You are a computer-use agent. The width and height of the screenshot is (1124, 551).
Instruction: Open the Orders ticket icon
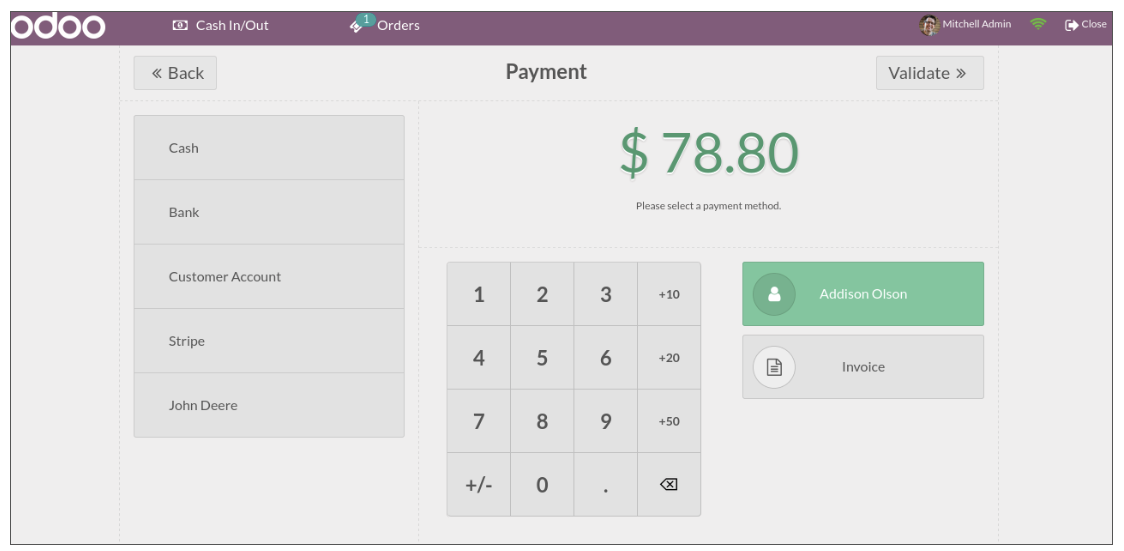pos(357,25)
